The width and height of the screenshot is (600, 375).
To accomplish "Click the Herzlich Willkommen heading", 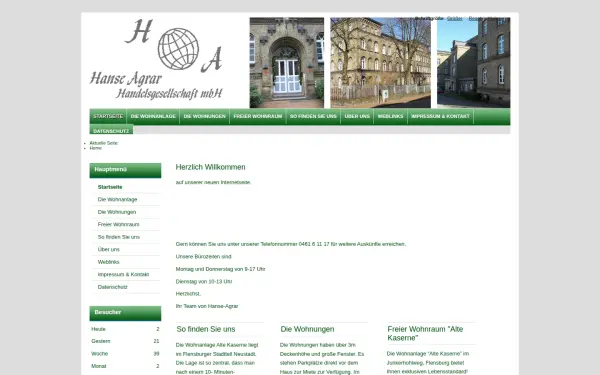I will pyautogui.click(x=210, y=167).
